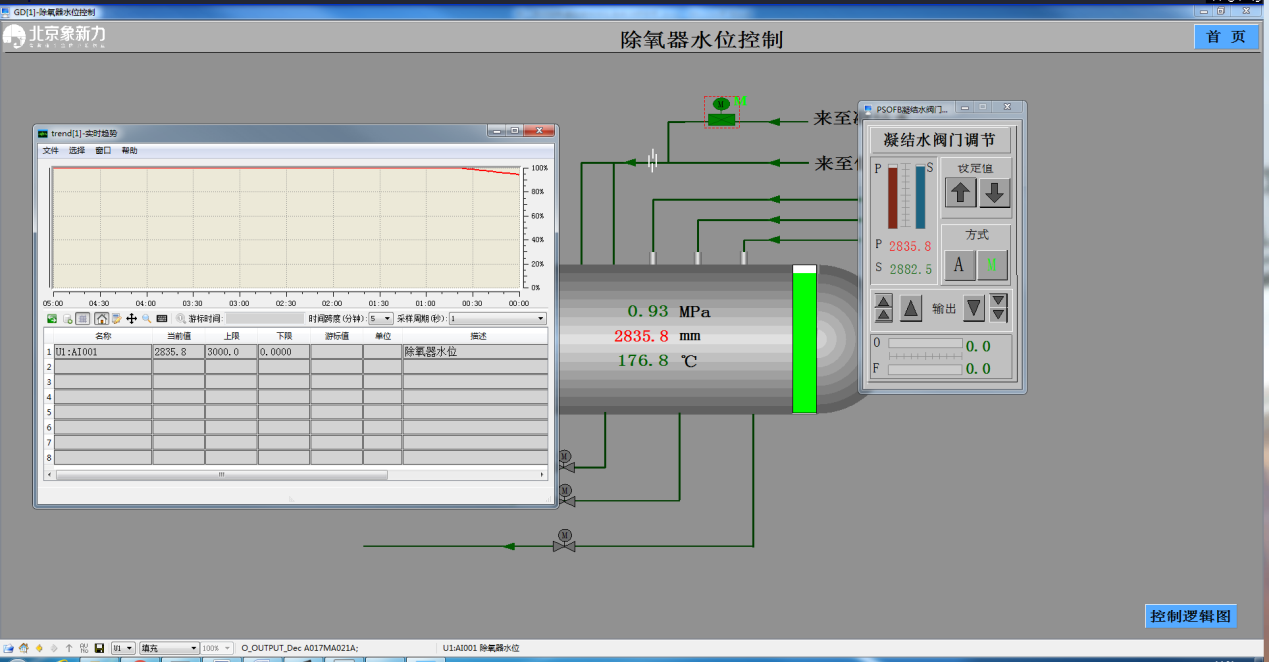Screen dimensions: 1269x662
Task: Click the magnifier zoom icon in trend toolbar
Action: click(146, 318)
